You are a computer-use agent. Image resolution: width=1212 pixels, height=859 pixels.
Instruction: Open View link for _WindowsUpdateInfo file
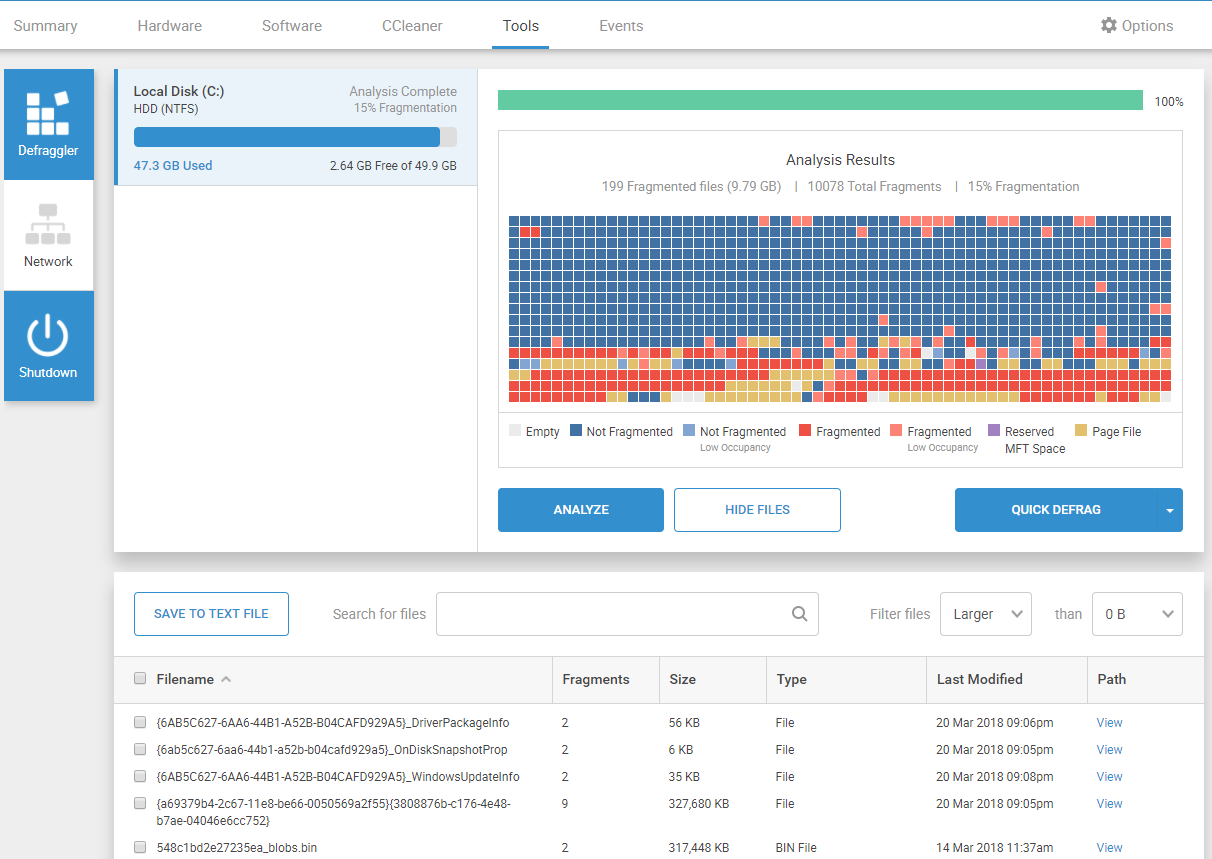[1109, 776]
